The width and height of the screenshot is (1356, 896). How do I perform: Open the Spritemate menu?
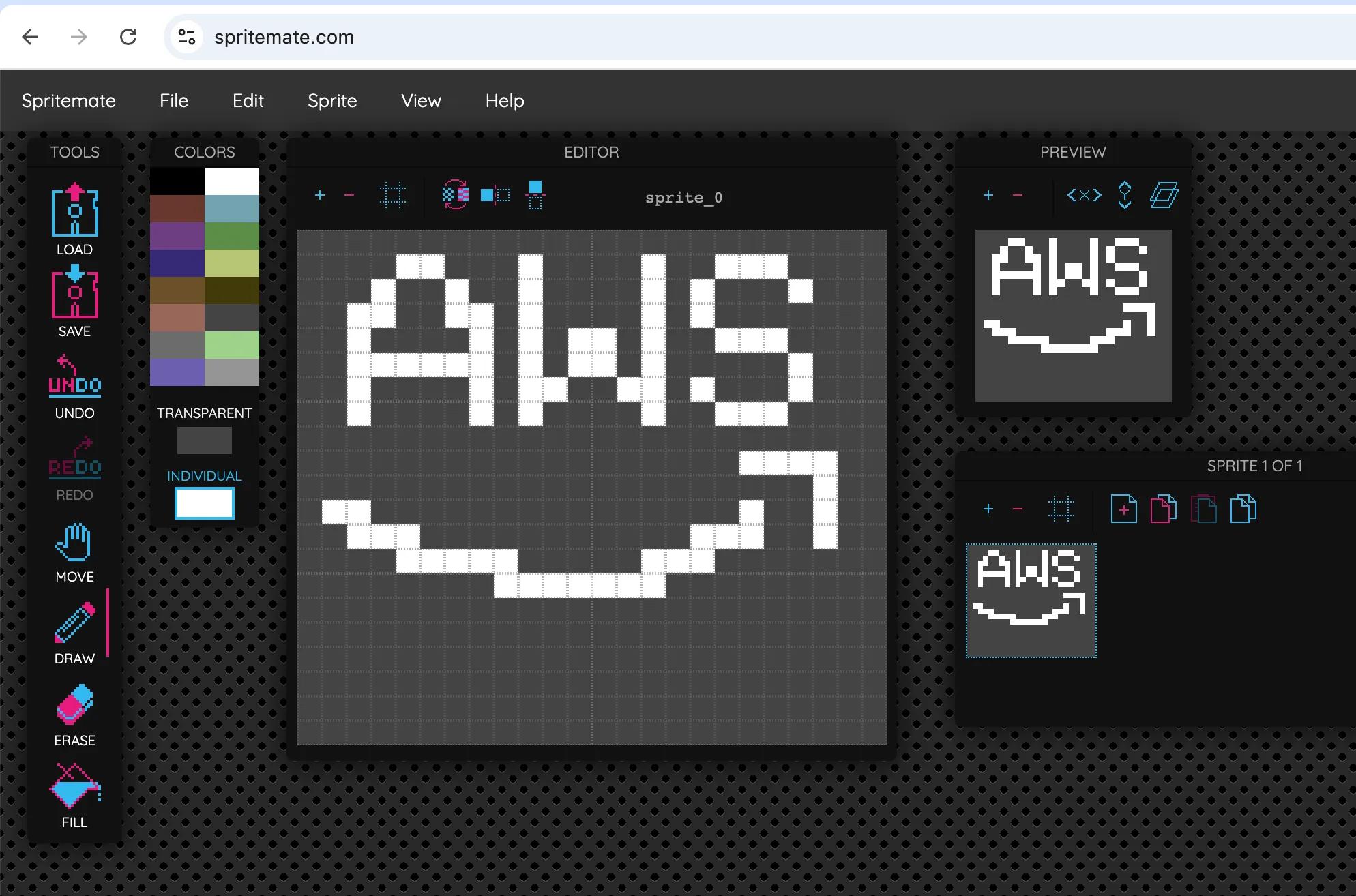point(69,101)
